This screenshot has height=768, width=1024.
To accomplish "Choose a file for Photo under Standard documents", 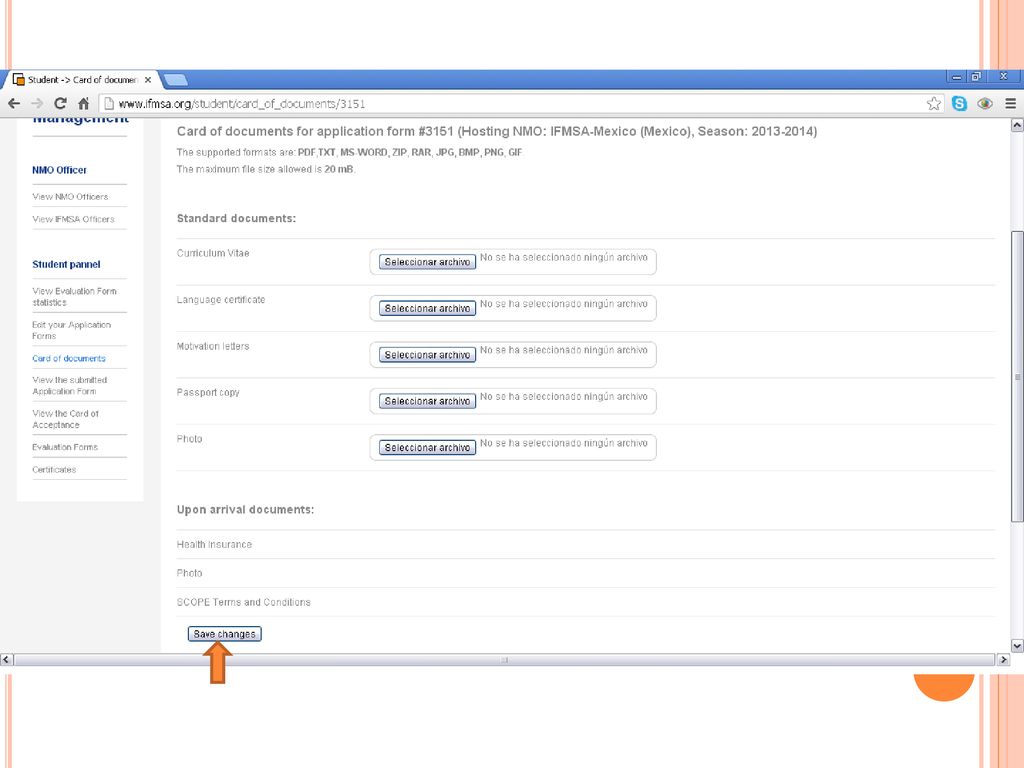I will click(x=427, y=447).
